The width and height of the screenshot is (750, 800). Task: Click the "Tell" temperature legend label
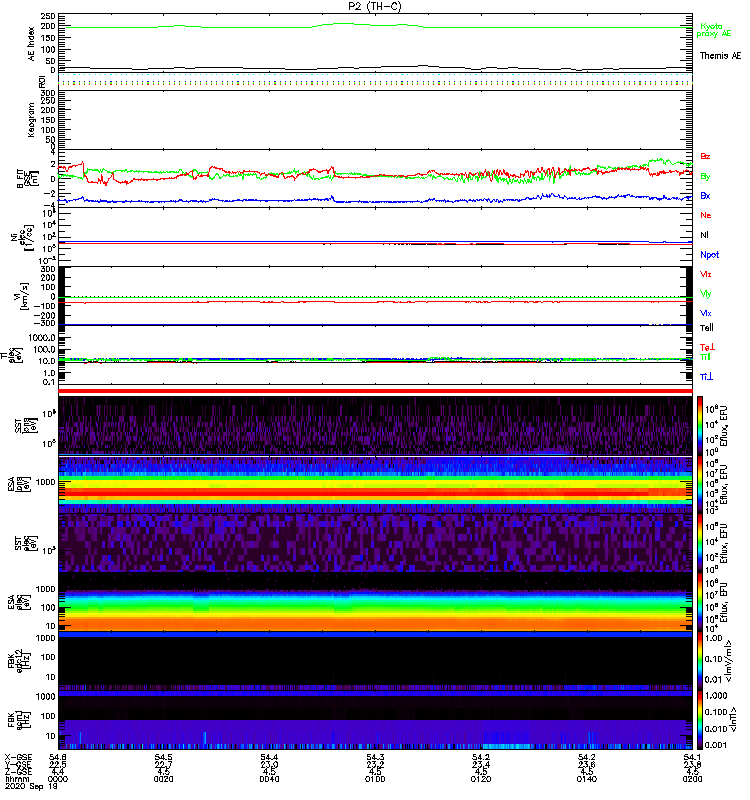tap(707, 328)
